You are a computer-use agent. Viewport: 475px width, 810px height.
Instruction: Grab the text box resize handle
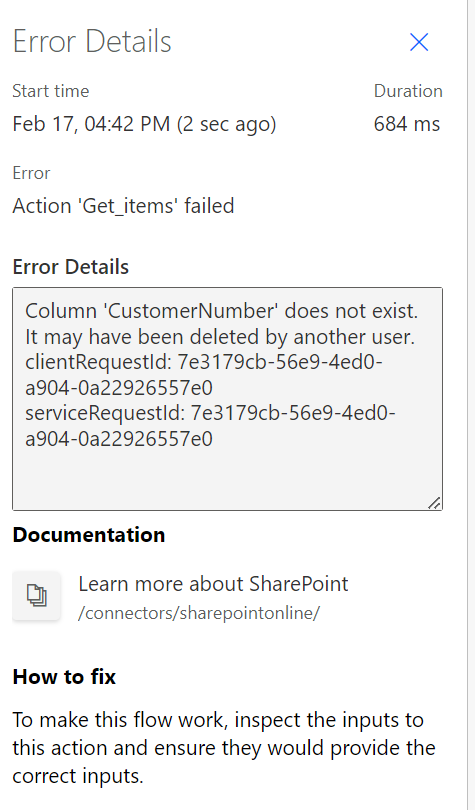[x=434, y=503]
